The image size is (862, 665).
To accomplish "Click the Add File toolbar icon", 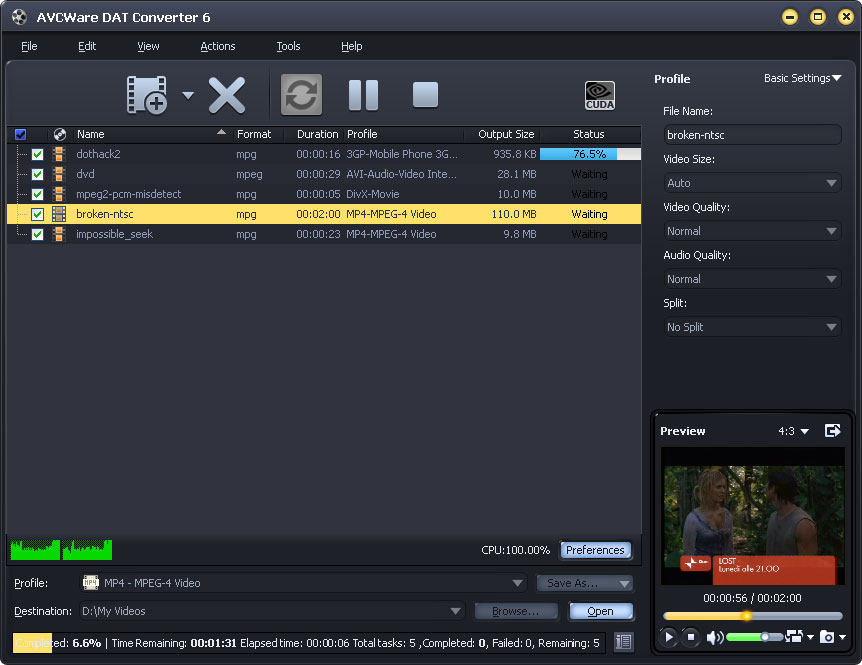I will (x=146, y=95).
